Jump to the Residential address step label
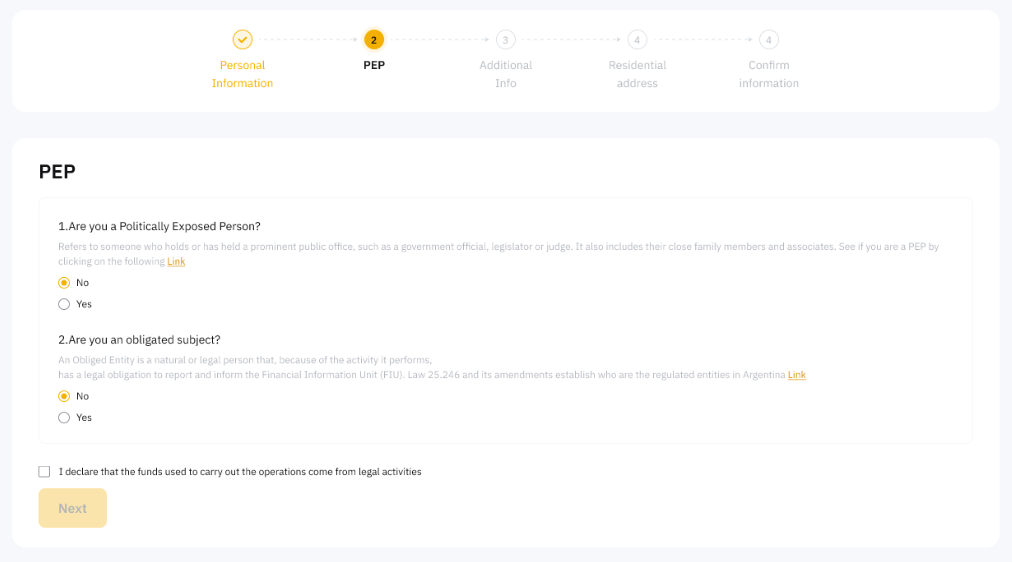This screenshot has height=562, width=1012. point(637,74)
